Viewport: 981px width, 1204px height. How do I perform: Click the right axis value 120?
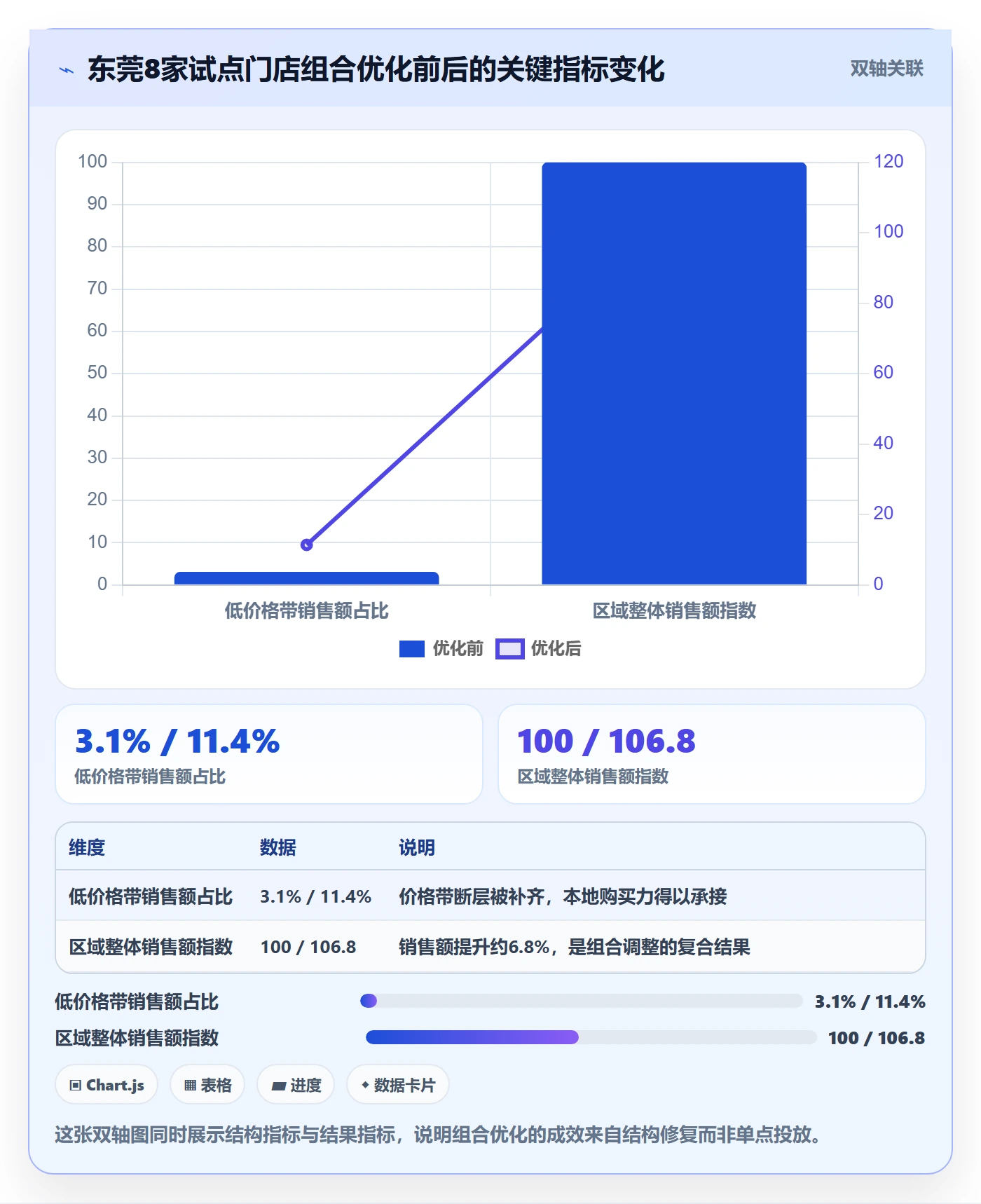(889, 161)
